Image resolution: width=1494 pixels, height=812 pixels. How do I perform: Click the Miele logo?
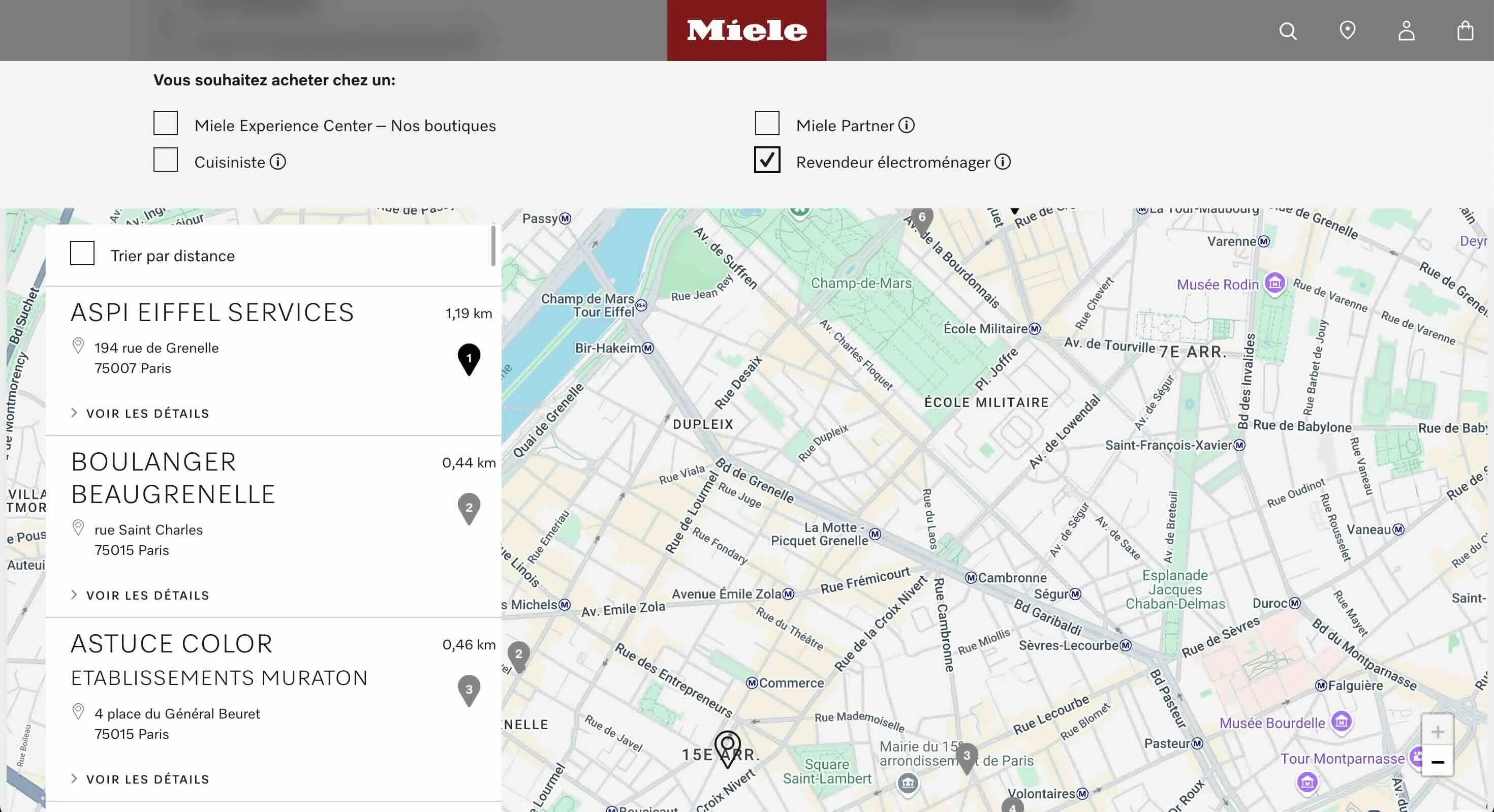click(746, 30)
